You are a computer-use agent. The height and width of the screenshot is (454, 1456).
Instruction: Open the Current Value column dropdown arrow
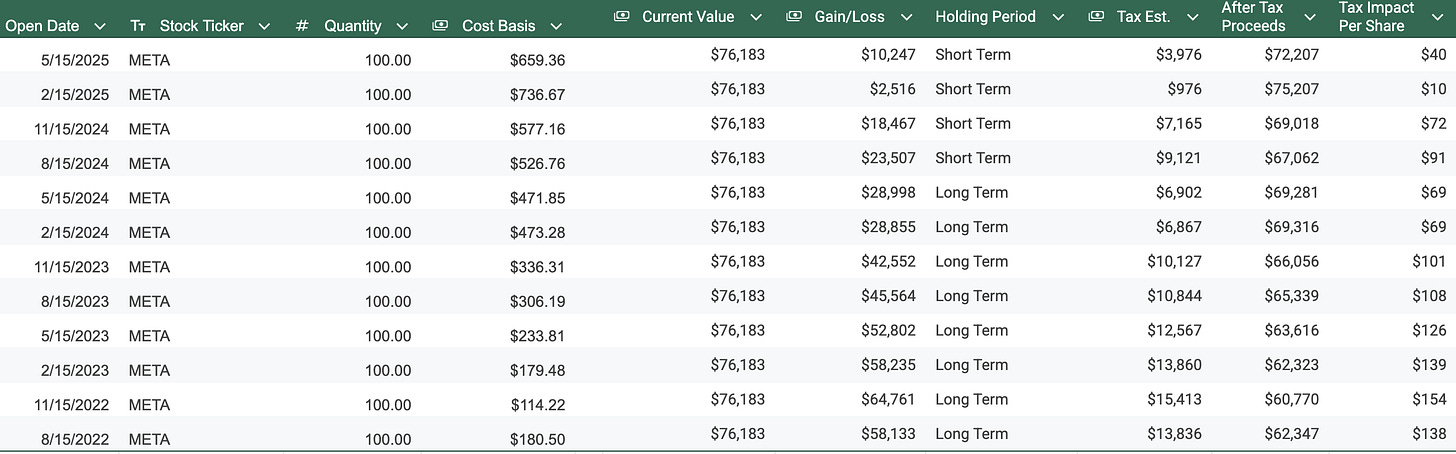(756, 17)
